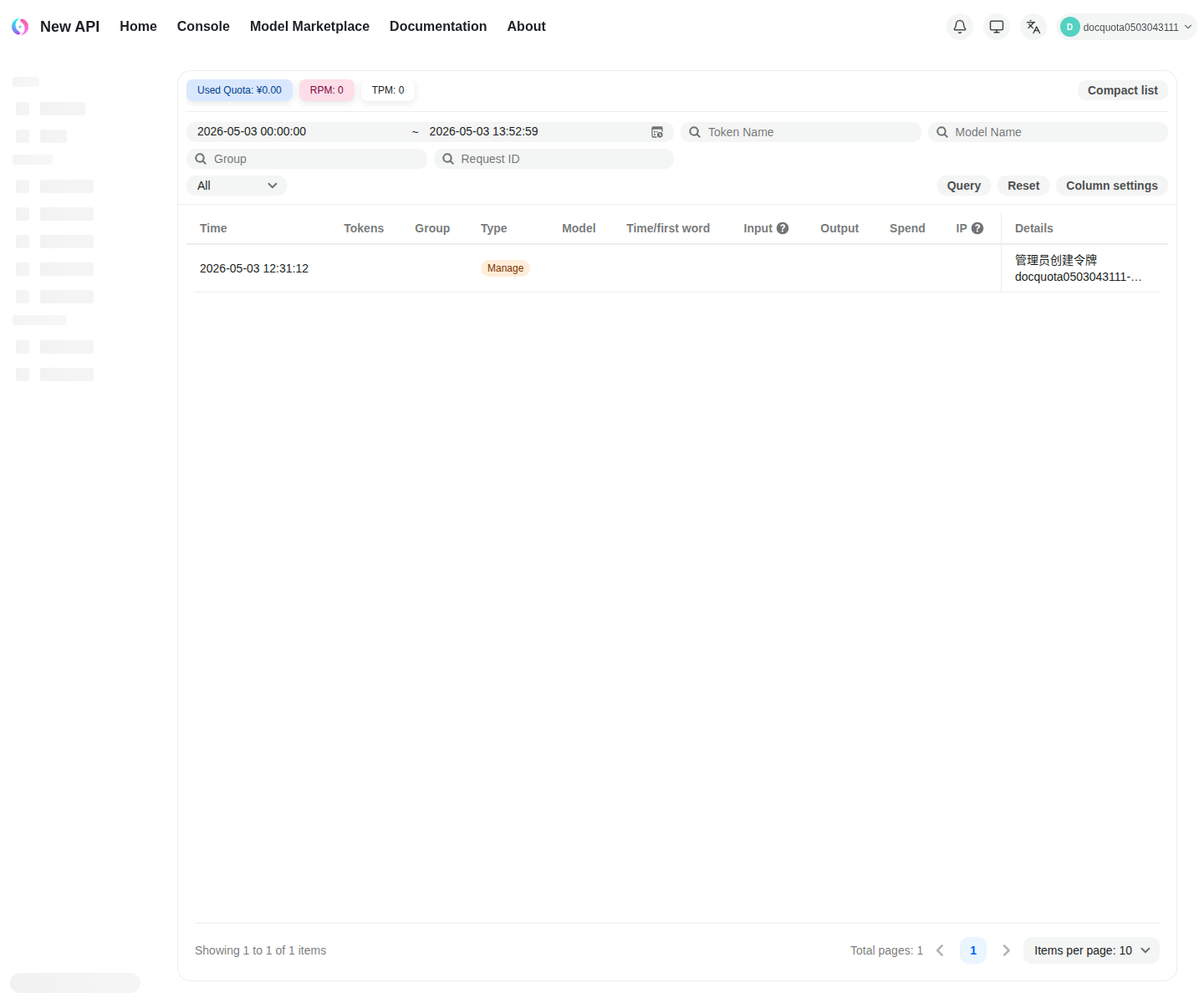Switch to Compact list view
The height and width of the screenshot is (1003, 1204).
(x=1122, y=90)
